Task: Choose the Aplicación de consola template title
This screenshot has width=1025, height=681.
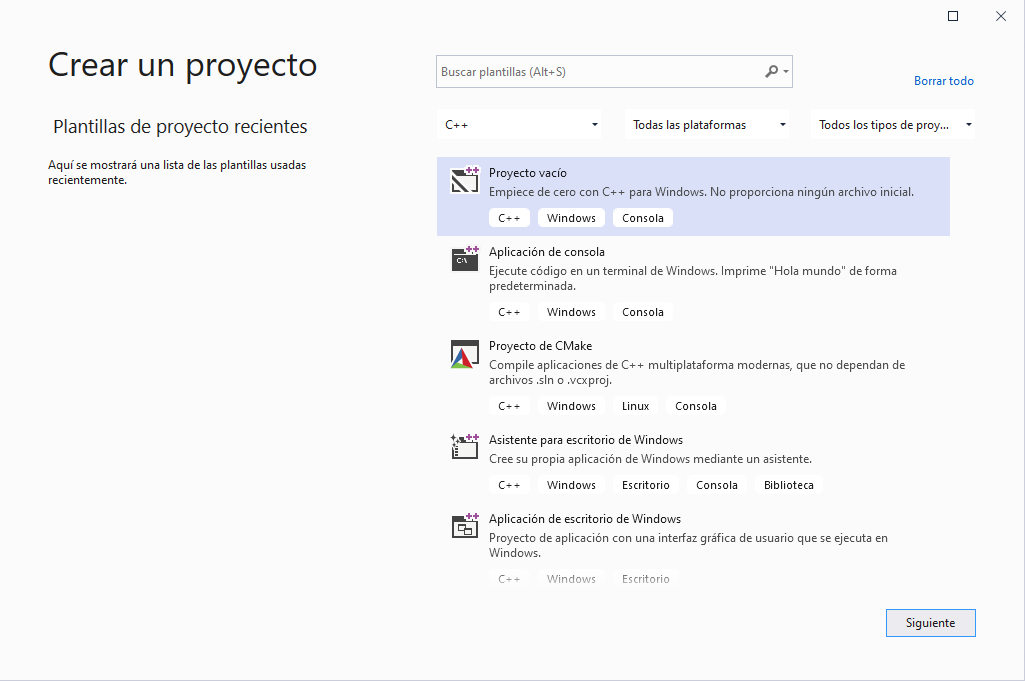Action: pyautogui.click(x=546, y=252)
